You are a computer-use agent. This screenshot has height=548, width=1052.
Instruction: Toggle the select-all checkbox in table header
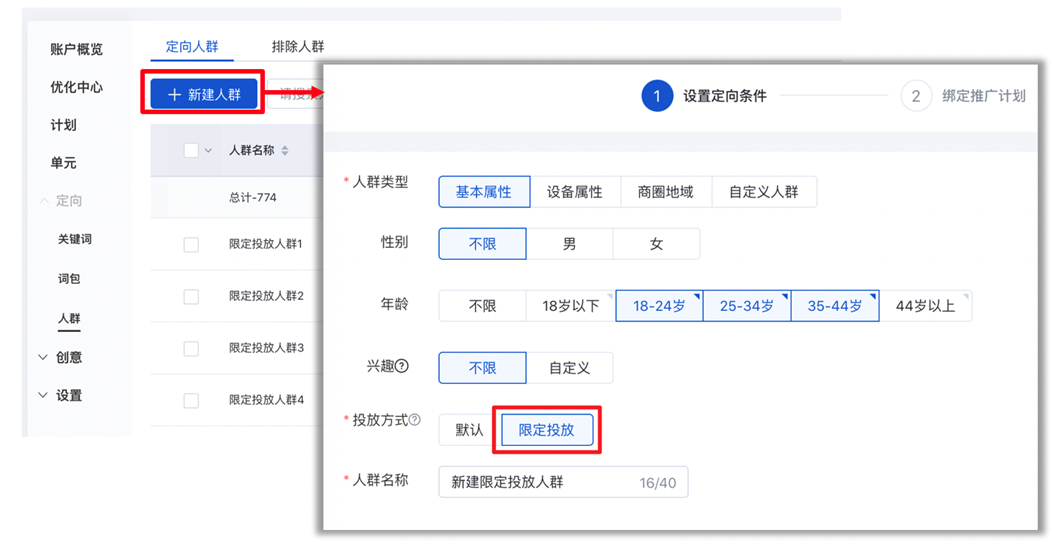click(191, 151)
